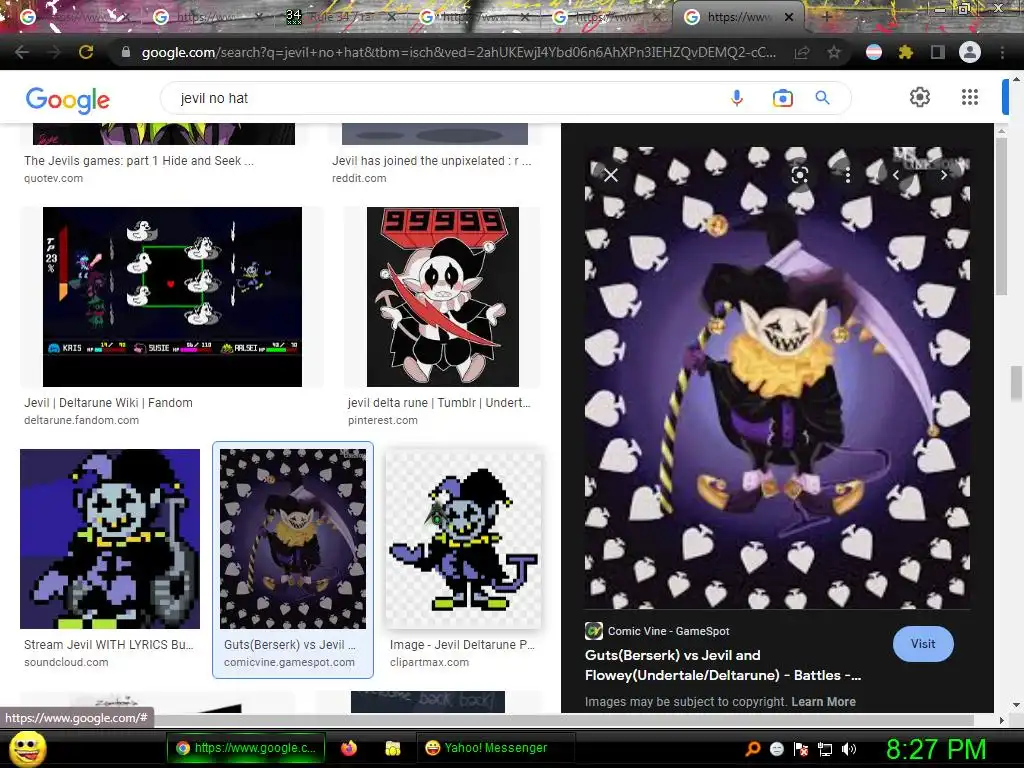Select Pinterest Jevil 99999 thumbnail

[443, 296]
